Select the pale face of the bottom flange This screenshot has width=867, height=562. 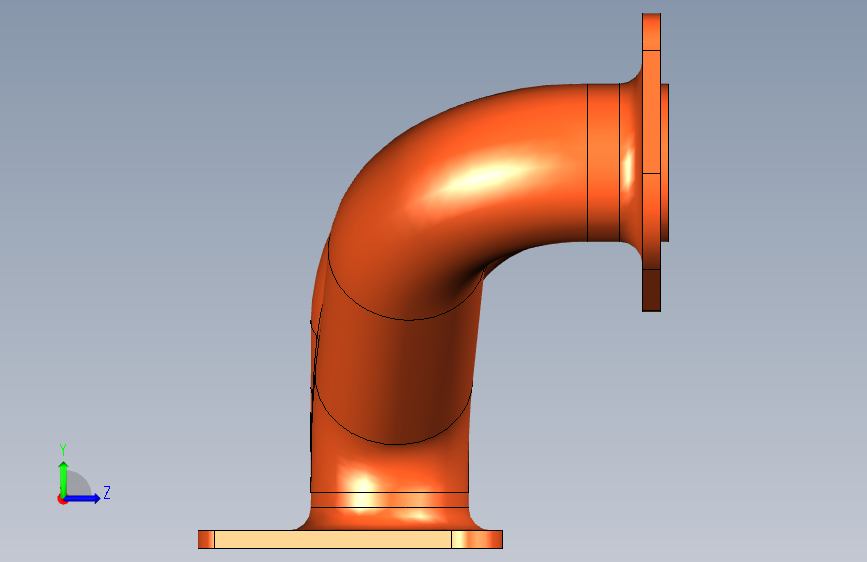(333, 539)
